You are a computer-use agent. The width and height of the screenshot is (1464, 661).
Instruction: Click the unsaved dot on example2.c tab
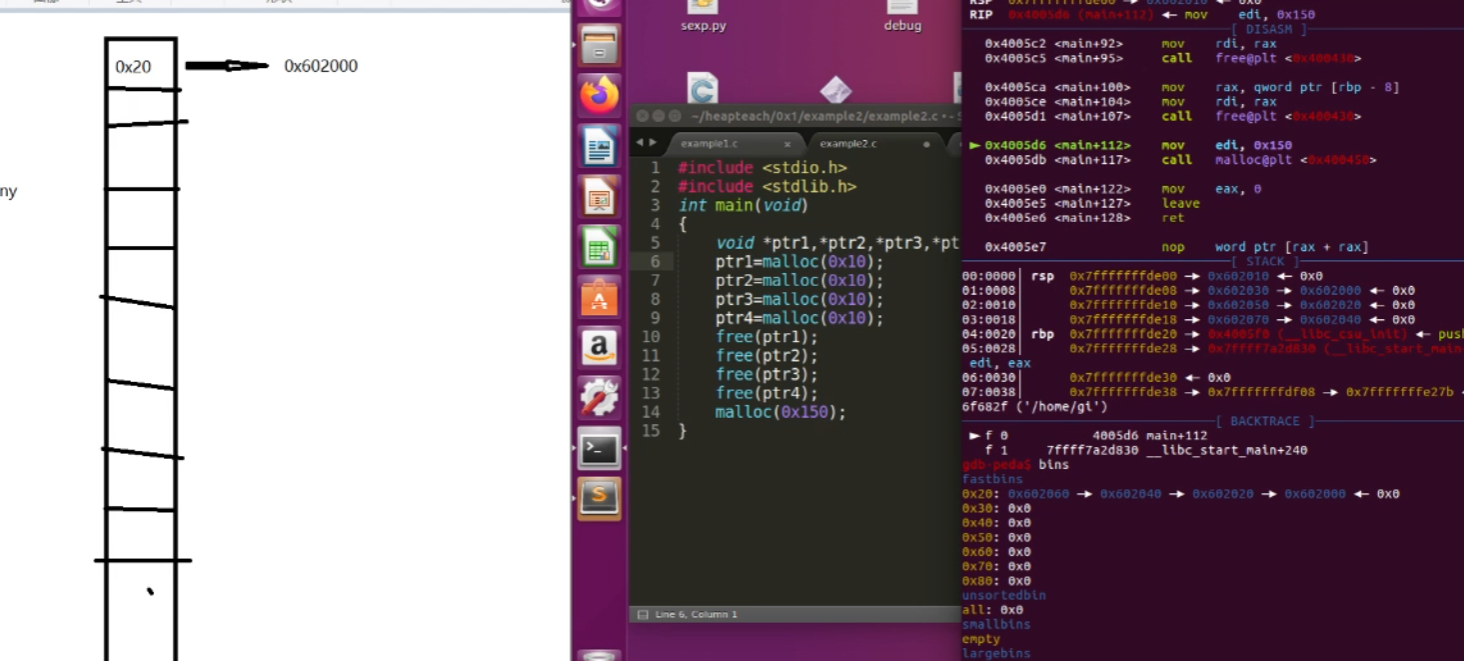coord(926,144)
